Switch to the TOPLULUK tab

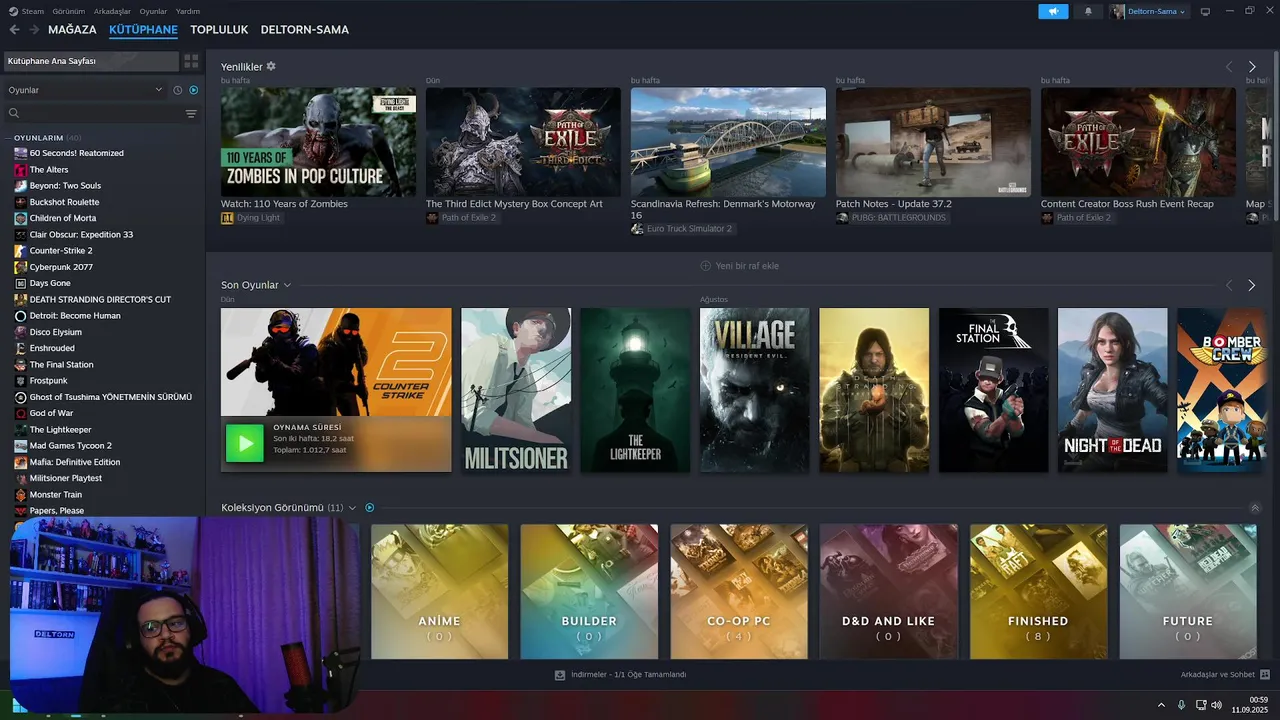(219, 30)
